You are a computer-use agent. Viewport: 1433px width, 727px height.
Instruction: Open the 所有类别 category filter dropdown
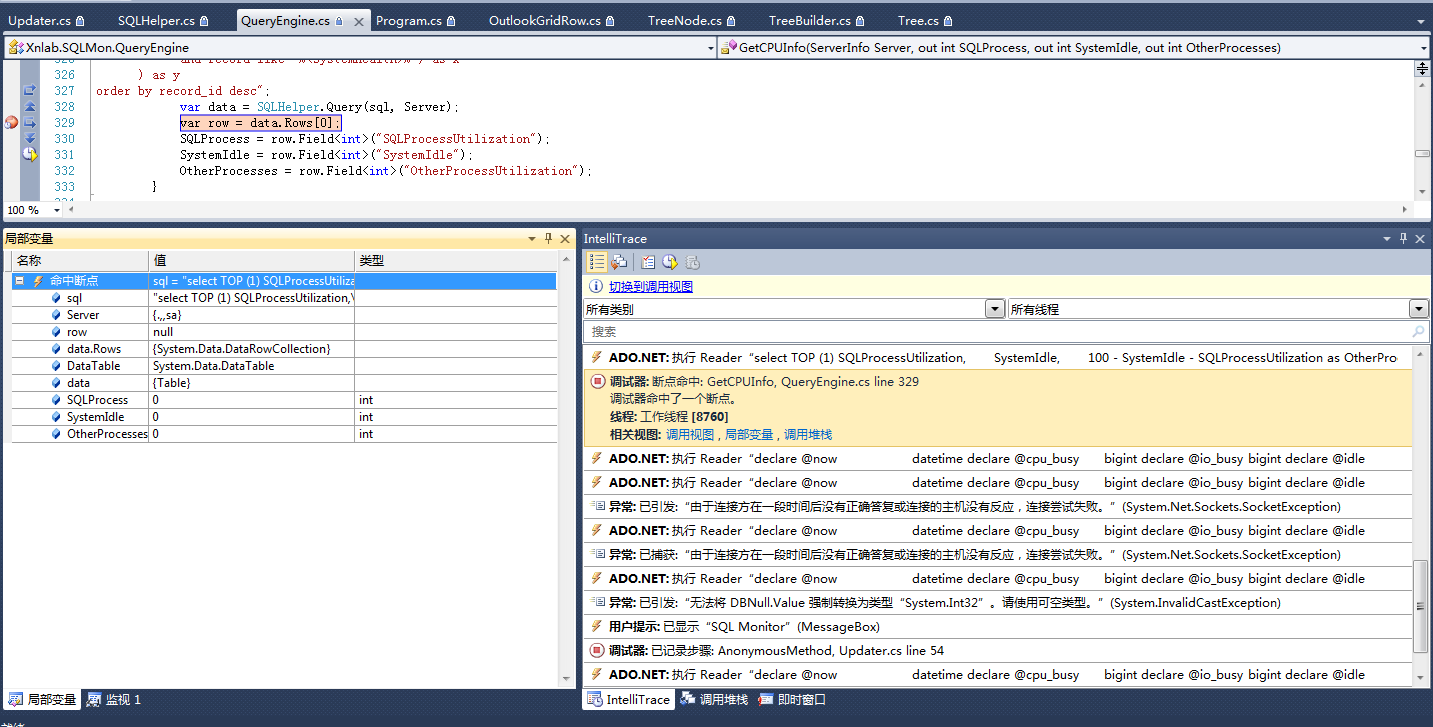994,310
